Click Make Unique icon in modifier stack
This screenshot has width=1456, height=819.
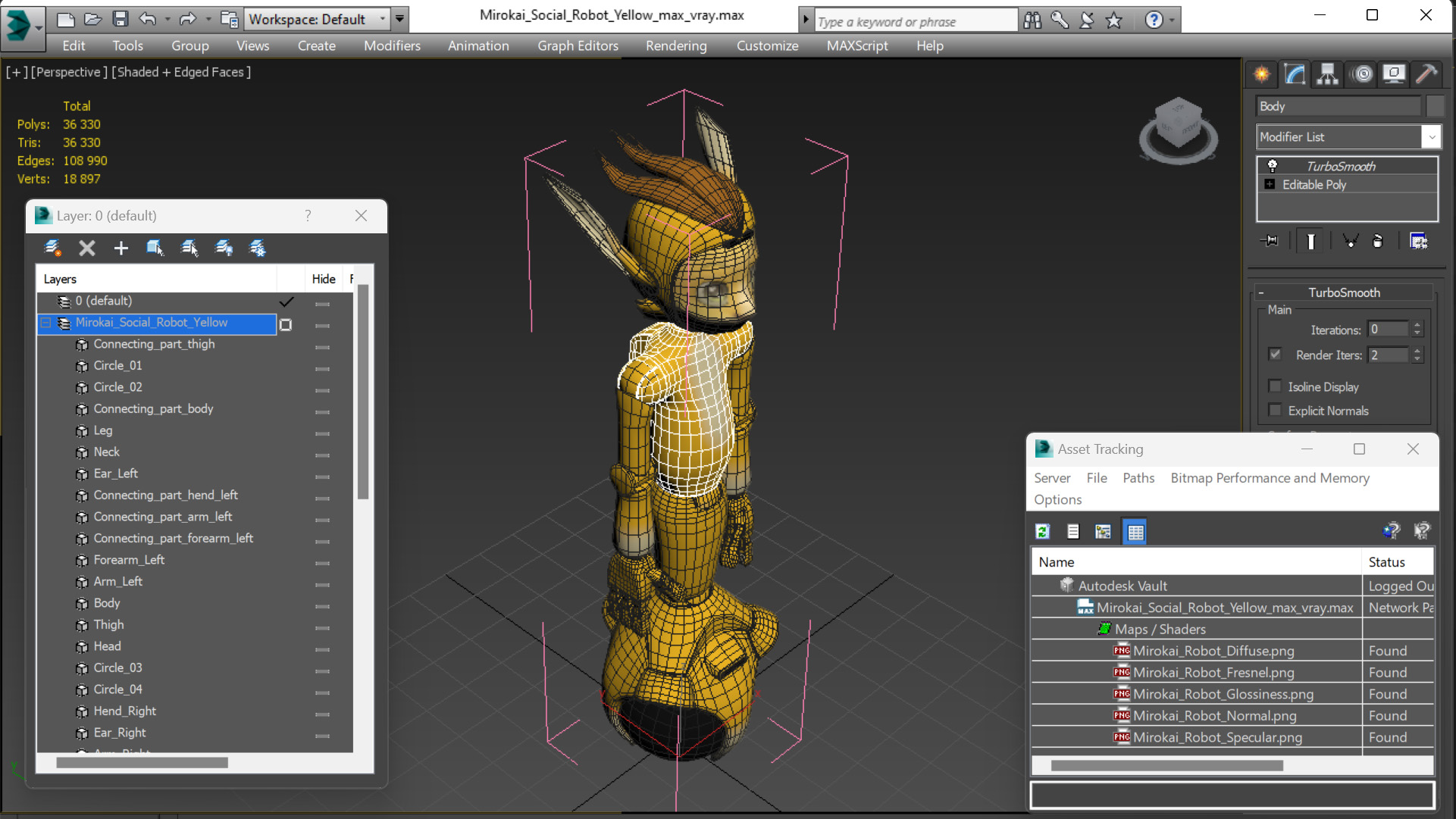pos(1351,241)
